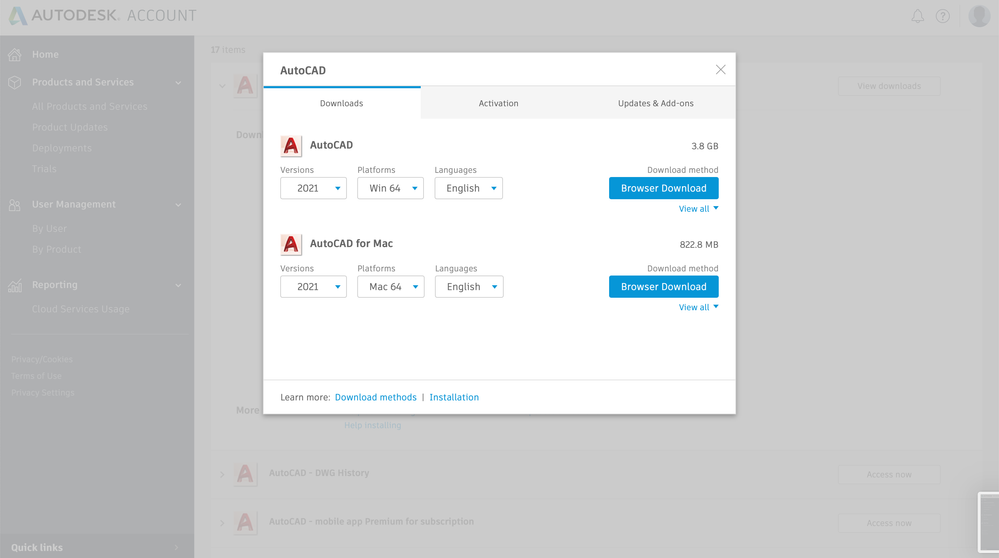Click the AutoCAD for Mac product icon
999x558 pixels.
(x=291, y=244)
